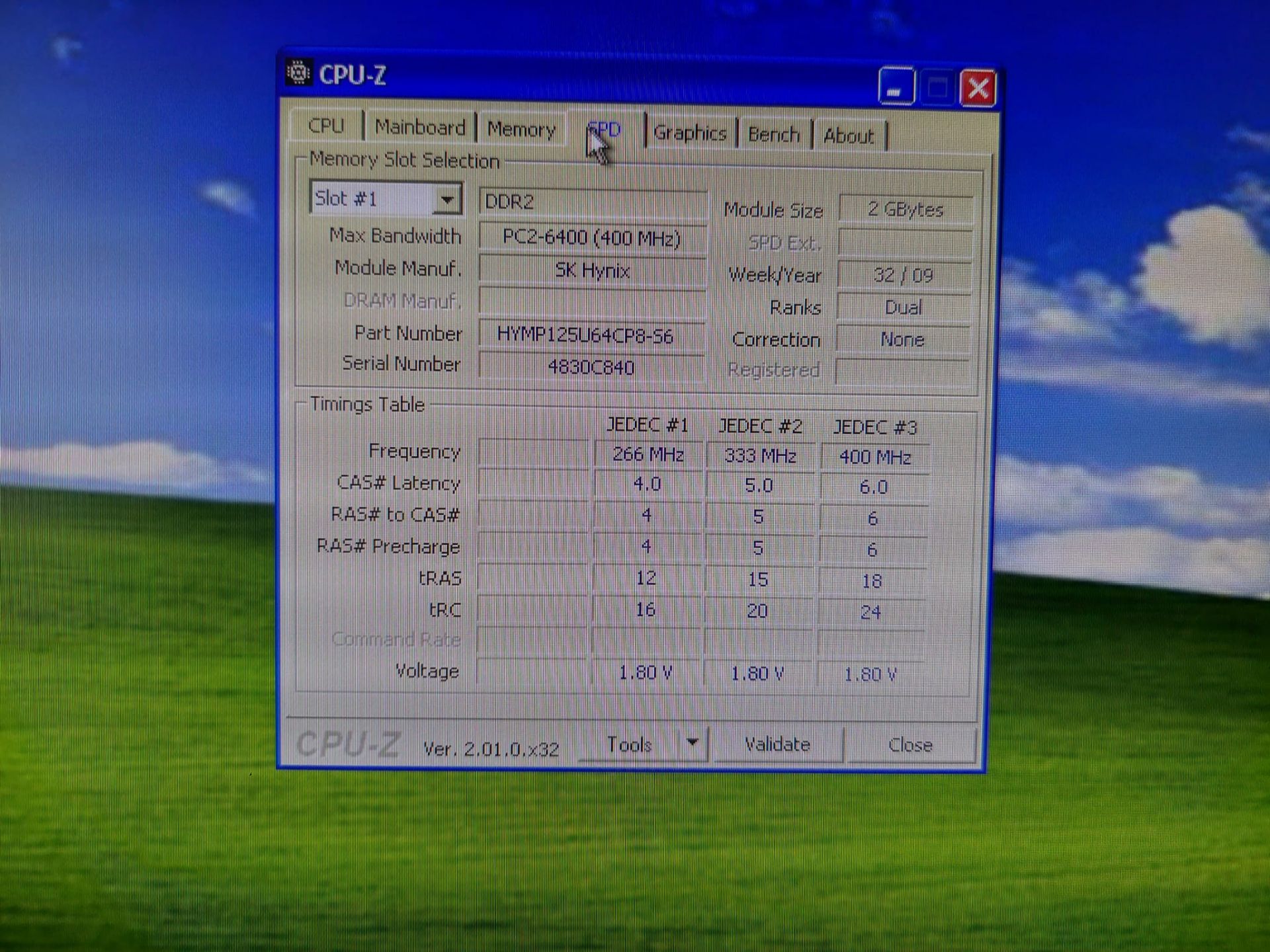Open the Memory tab
The image size is (1270, 952).
point(521,130)
